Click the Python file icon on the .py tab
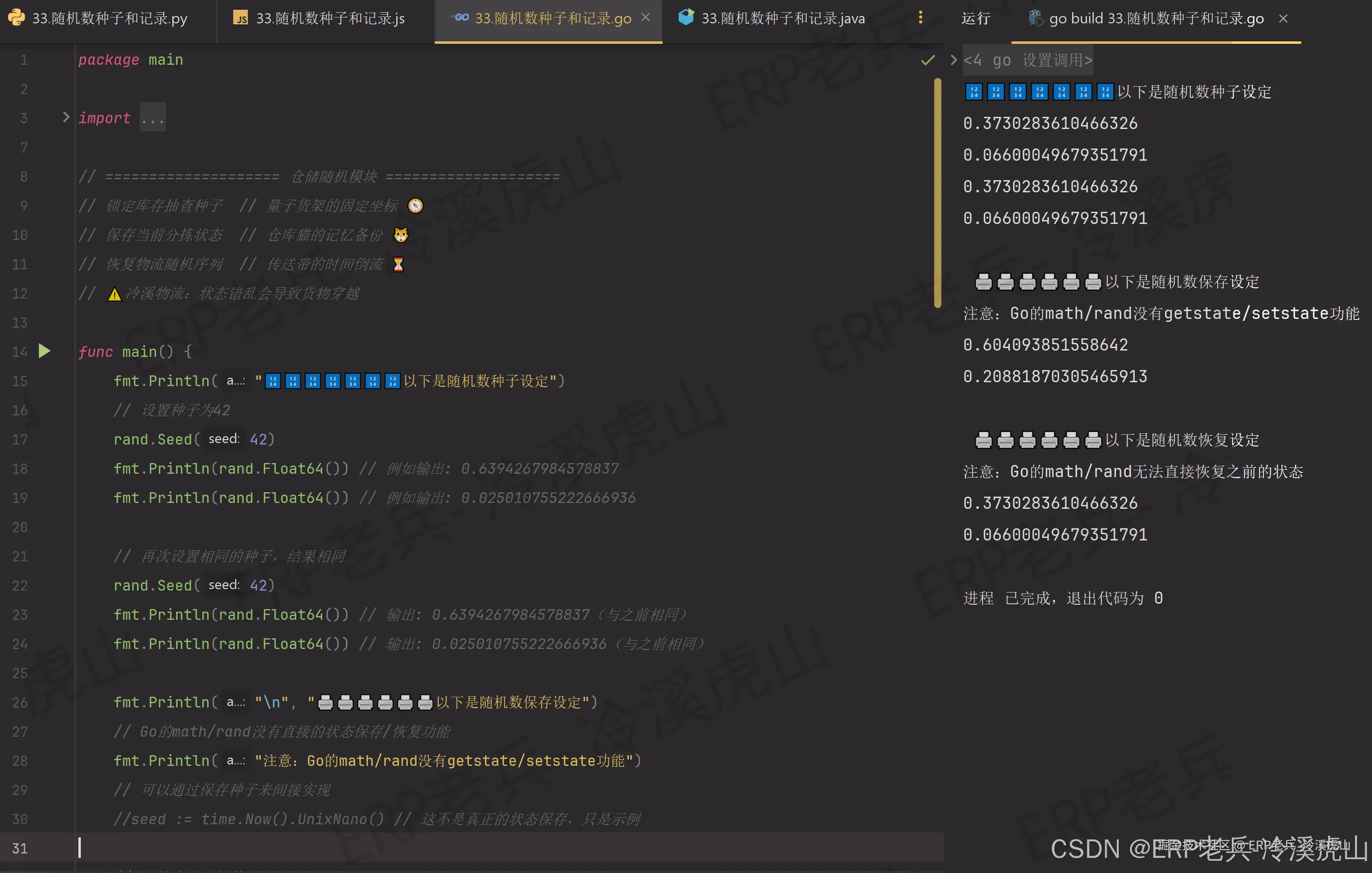The height and width of the screenshot is (873, 1372). pos(17,18)
